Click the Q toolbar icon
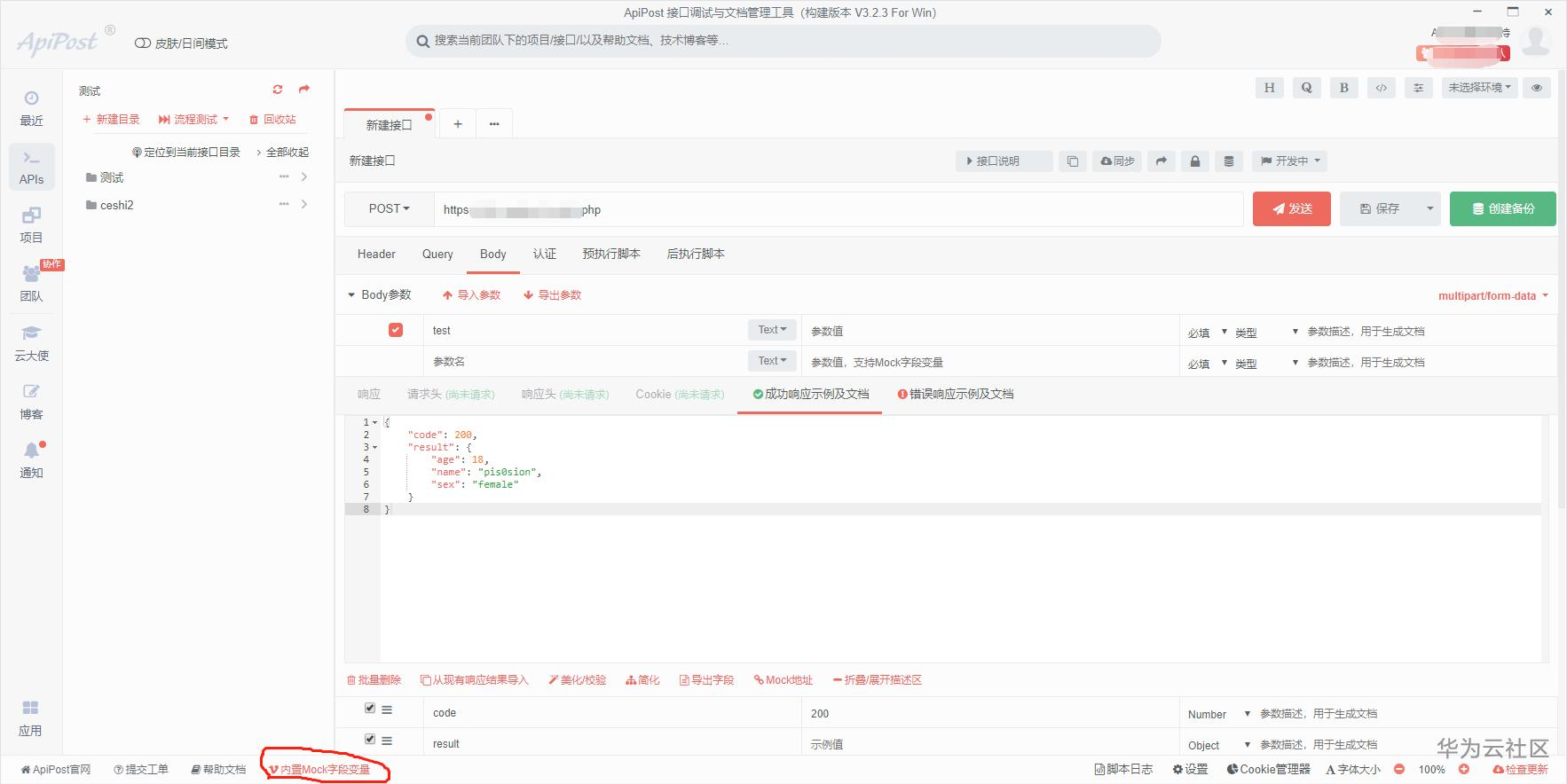 (1306, 88)
